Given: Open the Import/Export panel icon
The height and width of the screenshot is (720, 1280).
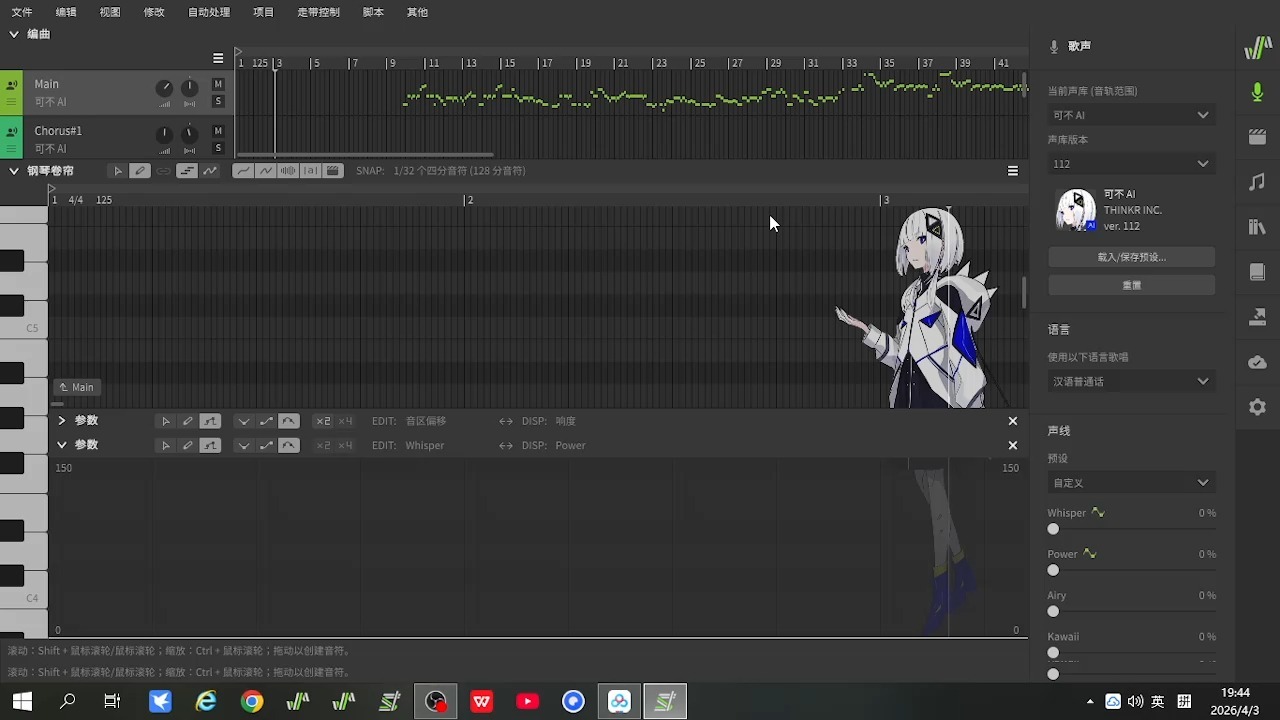Looking at the screenshot, I should (x=1257, y=317).
